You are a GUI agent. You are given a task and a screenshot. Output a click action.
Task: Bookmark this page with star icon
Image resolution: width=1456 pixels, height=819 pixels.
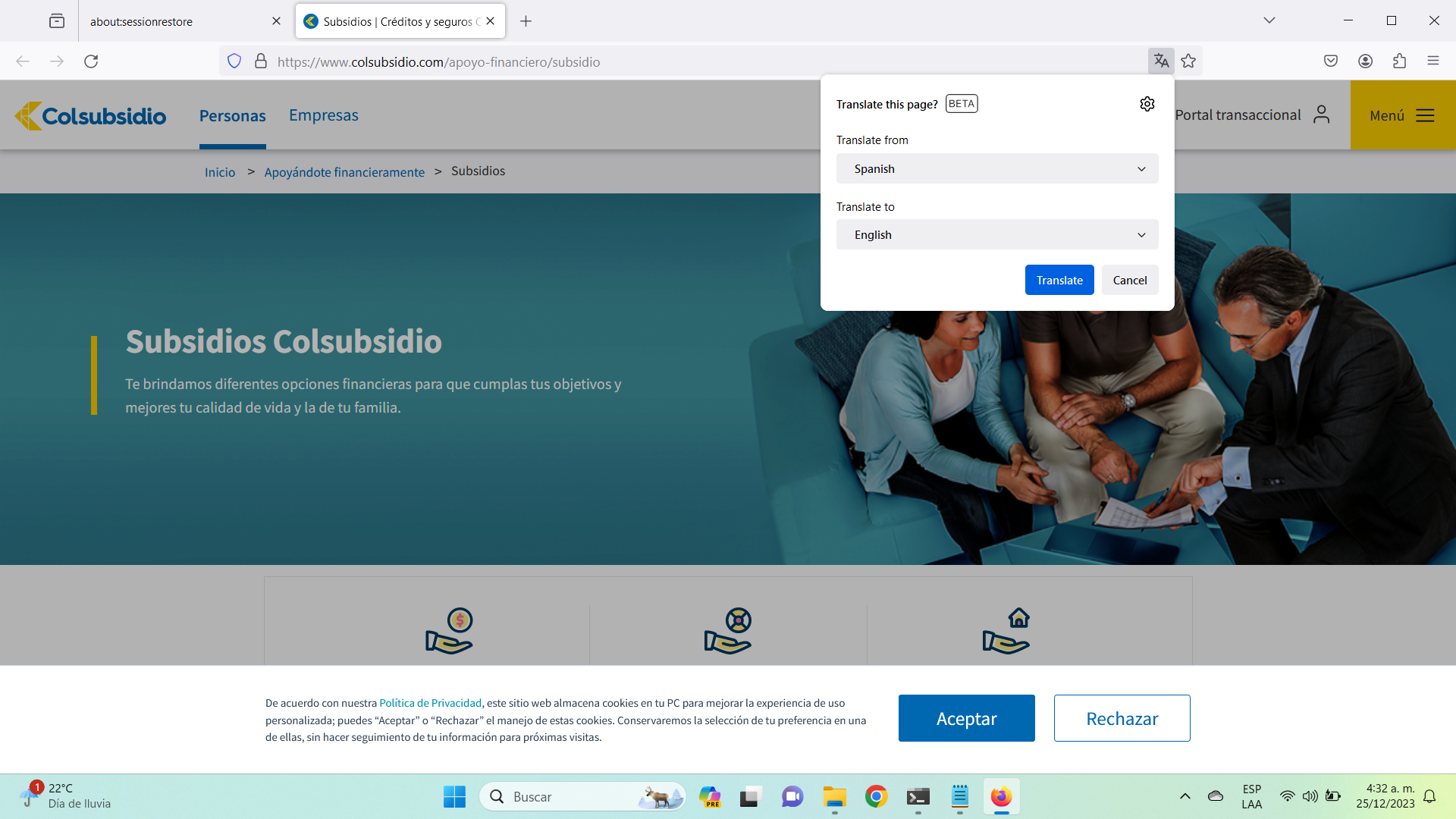pos(1188,61)
